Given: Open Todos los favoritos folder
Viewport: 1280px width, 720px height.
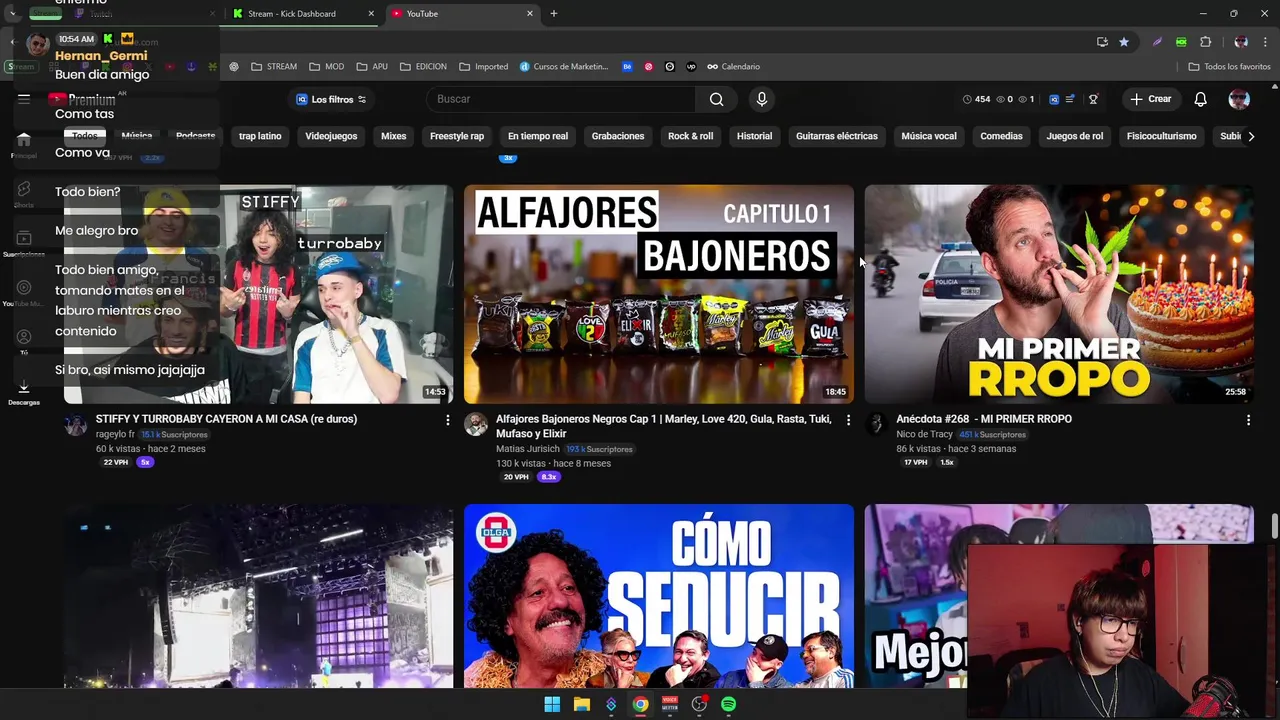Looking at the screenshot, I should tap(1229, 66).
